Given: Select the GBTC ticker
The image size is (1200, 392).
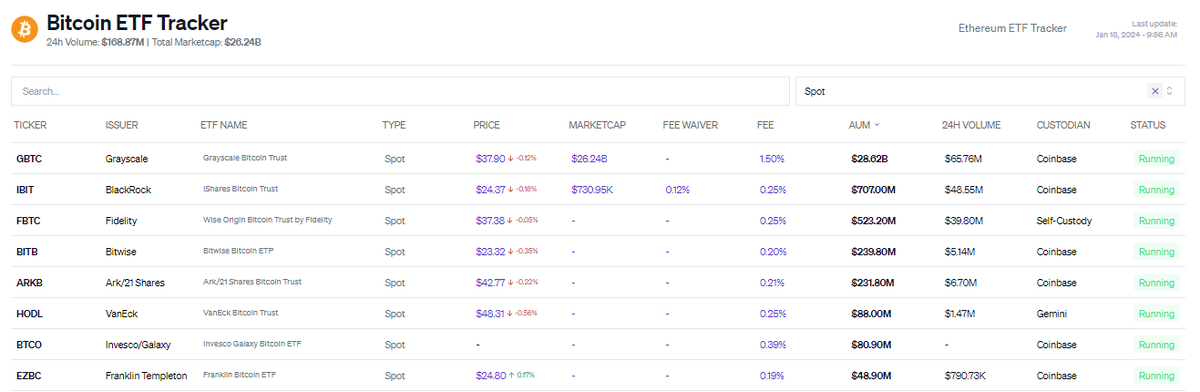Looking at the screenshot, I should click(x=29, y=159).
